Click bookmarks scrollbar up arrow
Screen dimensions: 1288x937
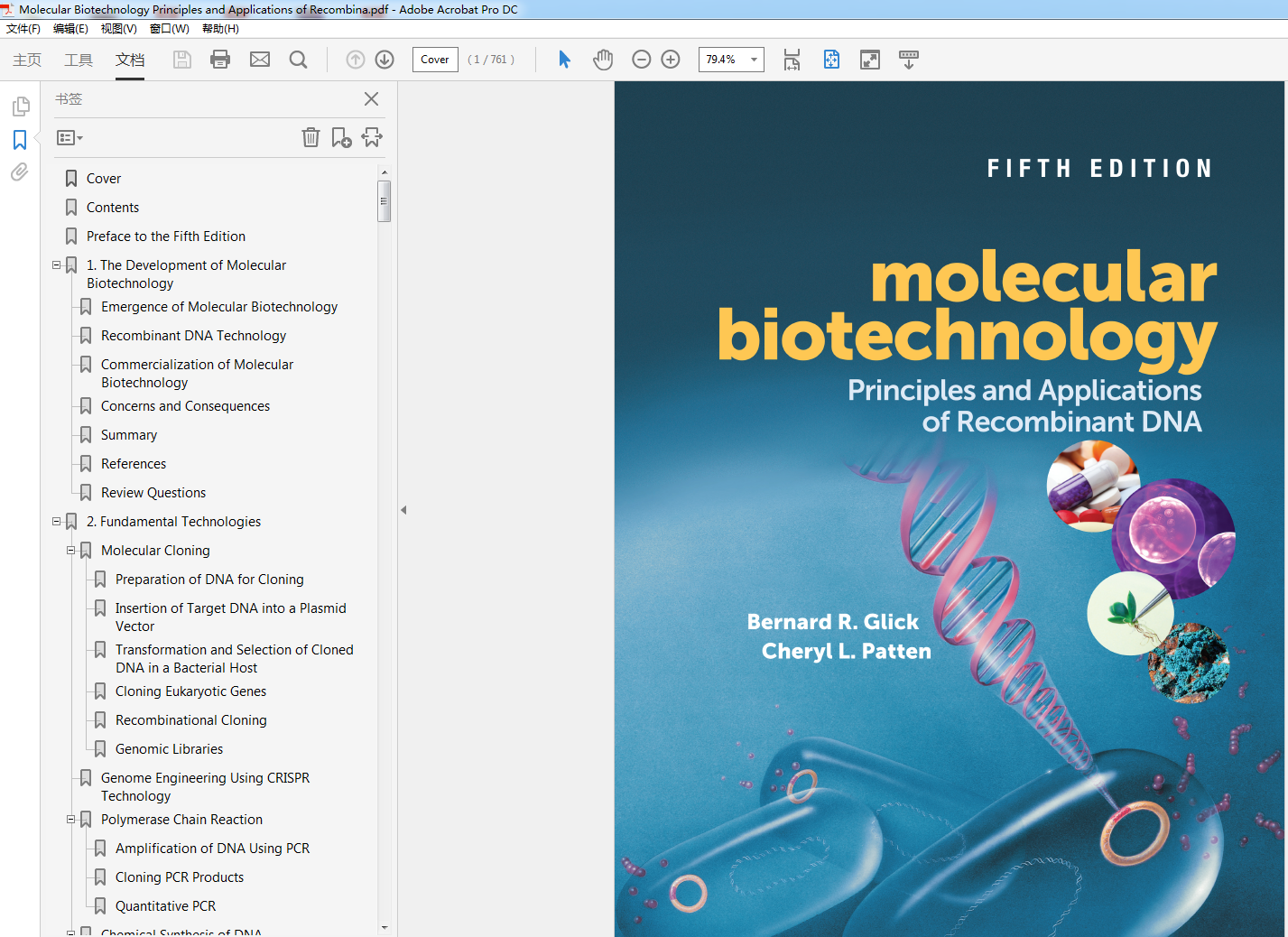click(384, 172)
